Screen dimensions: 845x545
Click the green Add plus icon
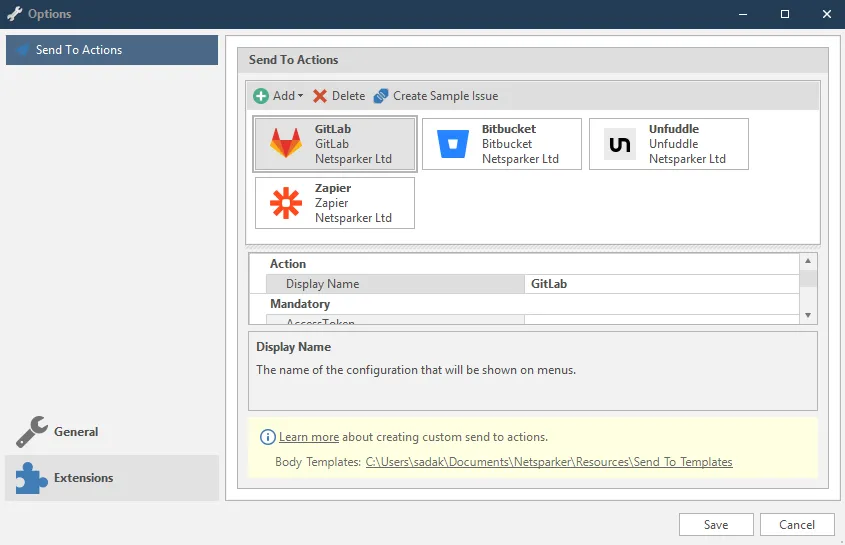tap(261, 96)
